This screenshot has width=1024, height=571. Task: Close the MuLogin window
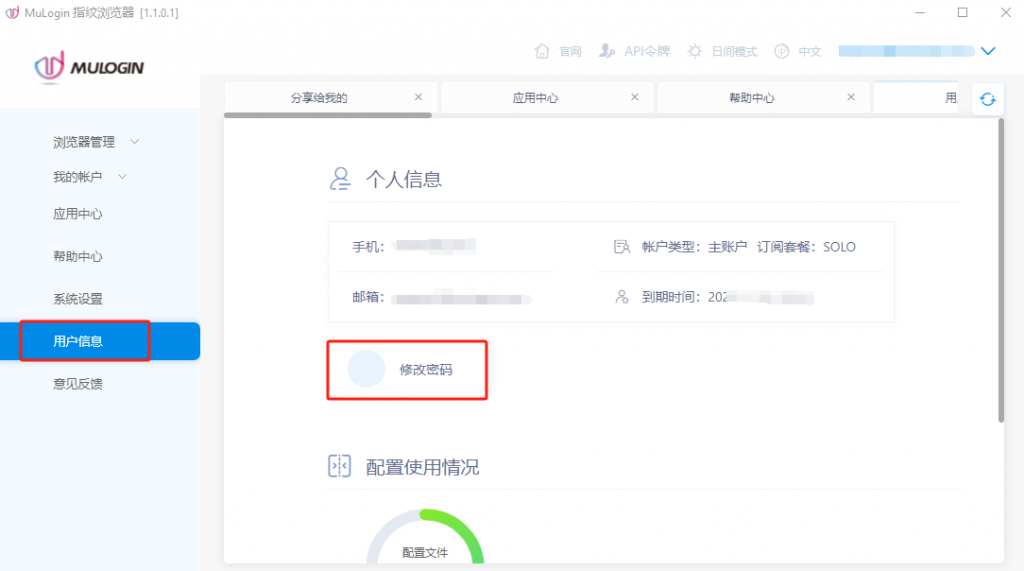pyautogui.click(x=1006, y=12)
